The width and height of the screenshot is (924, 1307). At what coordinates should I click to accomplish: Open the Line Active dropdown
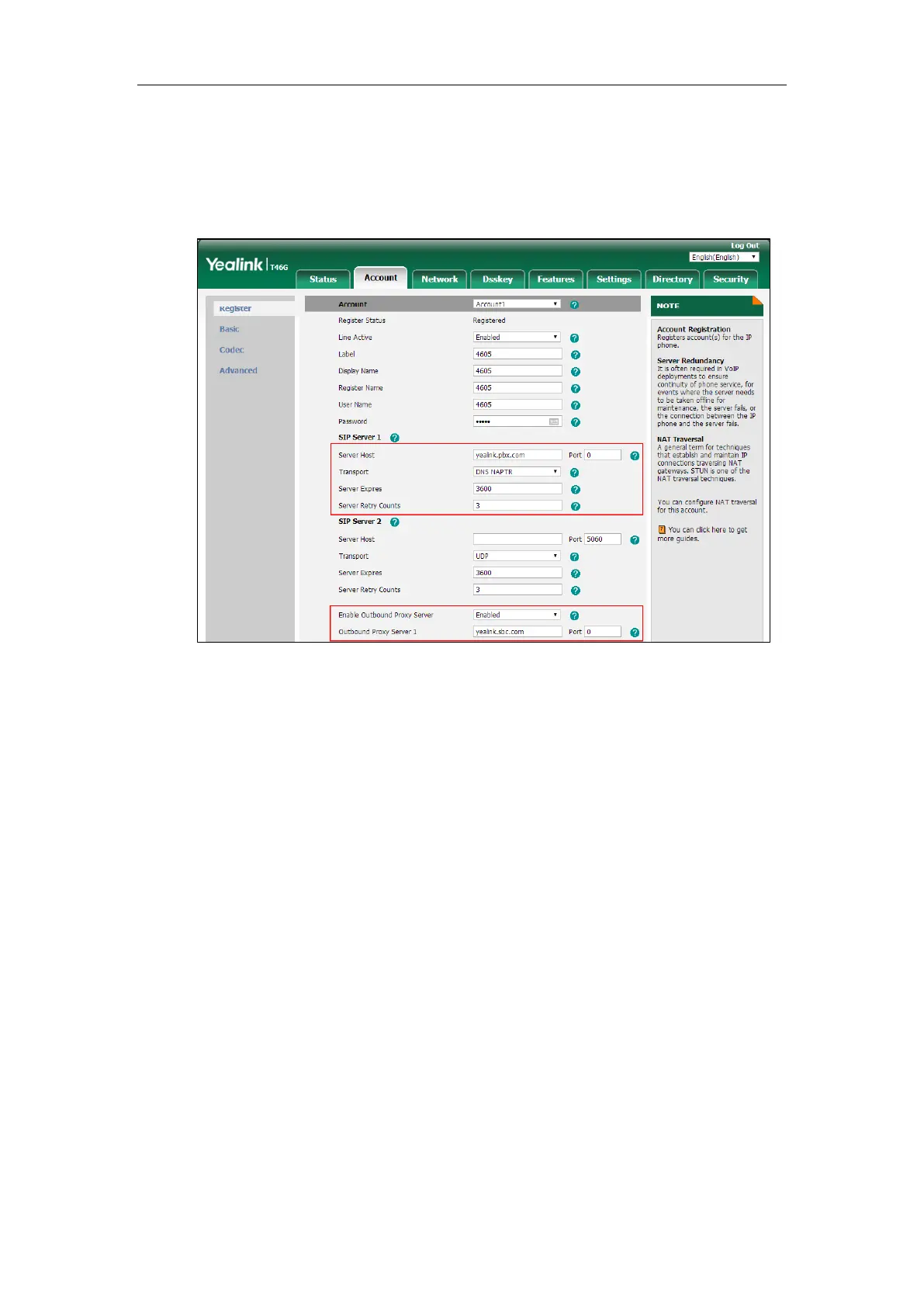[x=517, y=338]
